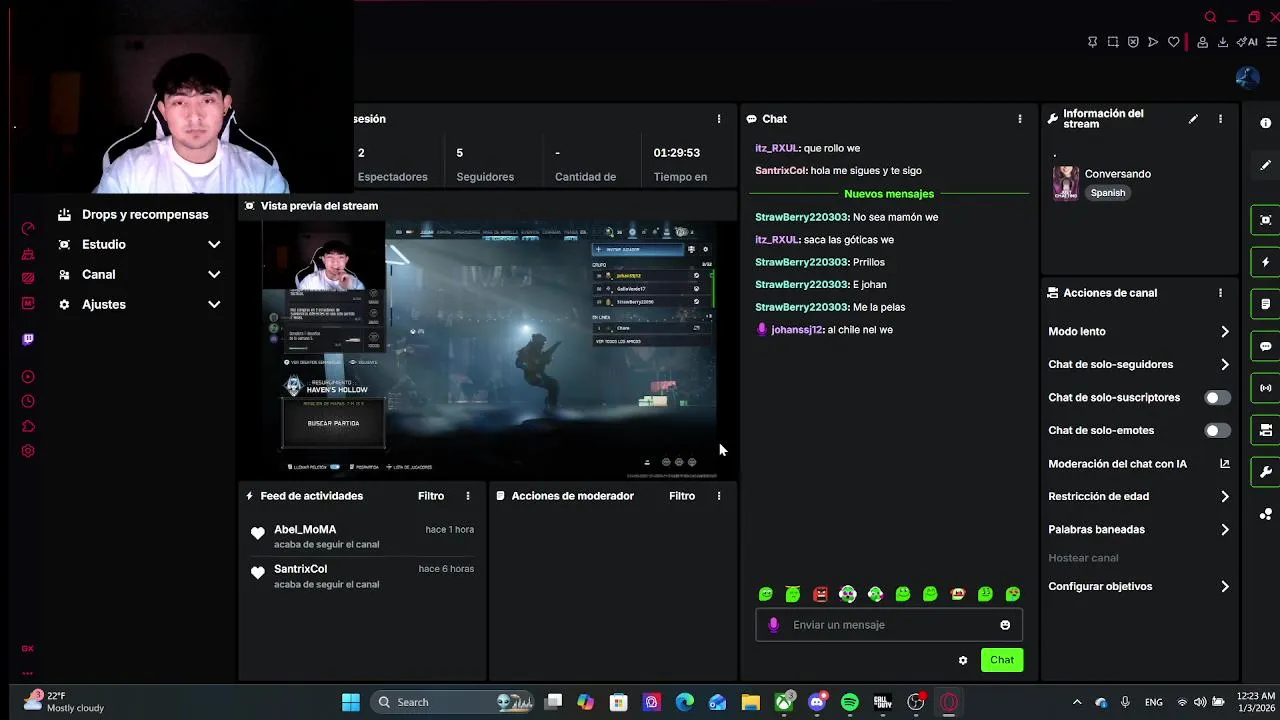Open Acciones de canal three-dot menu
The image size is (1280, 720).
click(x=1220, y=293)
